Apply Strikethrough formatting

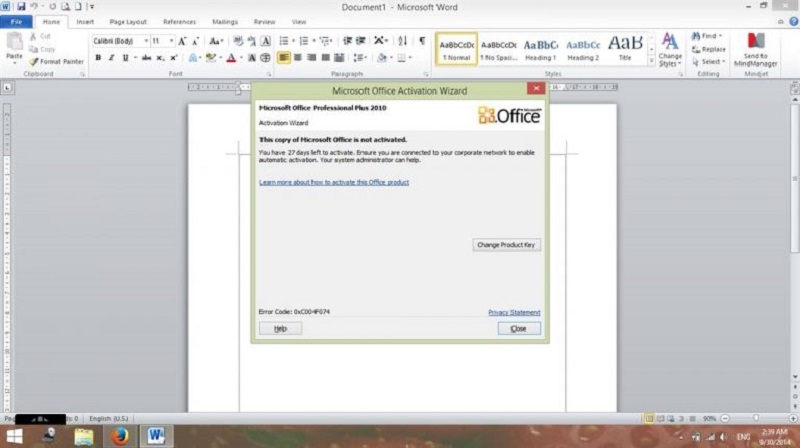pos(146,58)
